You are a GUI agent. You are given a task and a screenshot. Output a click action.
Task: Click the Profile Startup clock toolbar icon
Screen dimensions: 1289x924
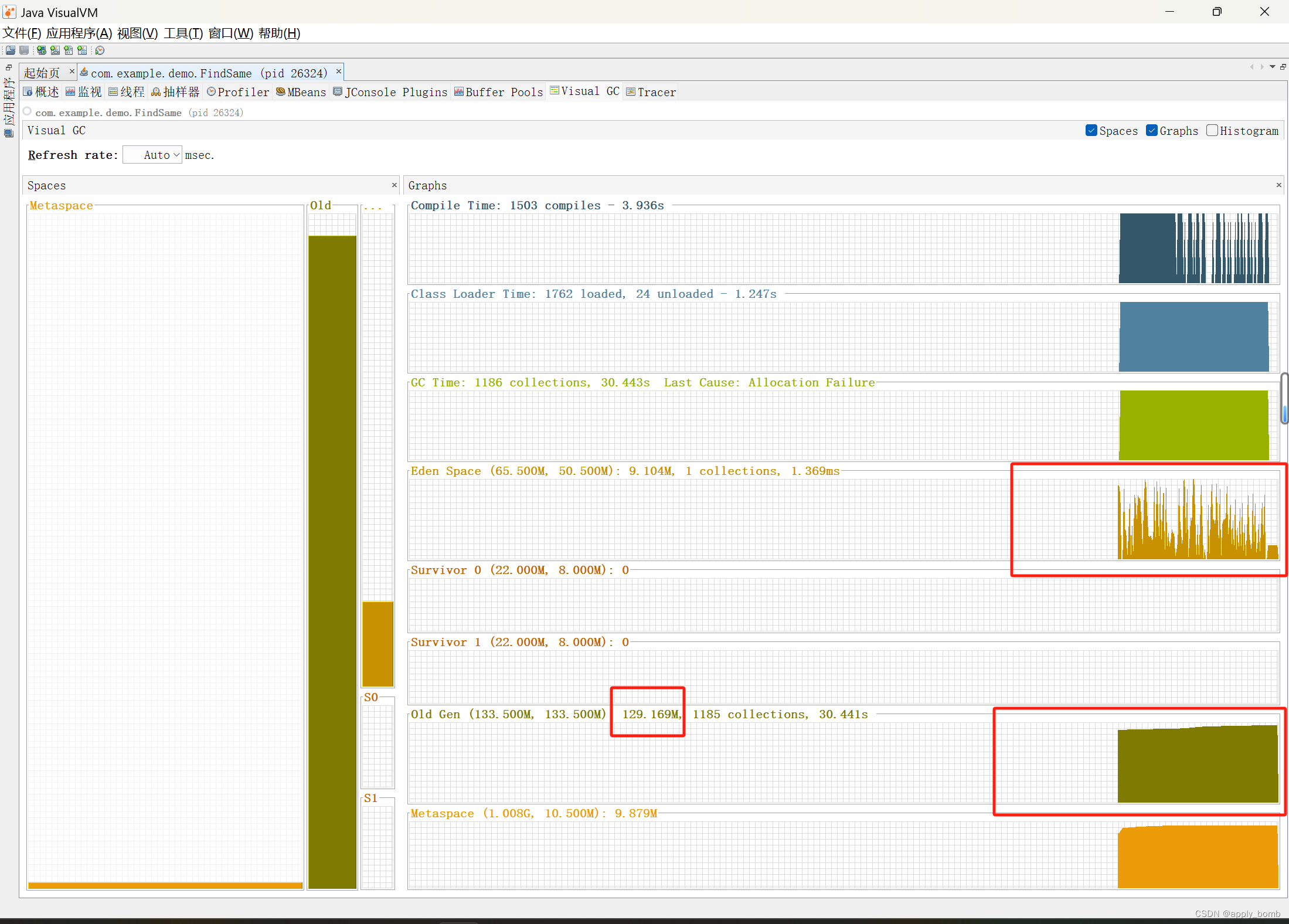click(x=100, y=50)
